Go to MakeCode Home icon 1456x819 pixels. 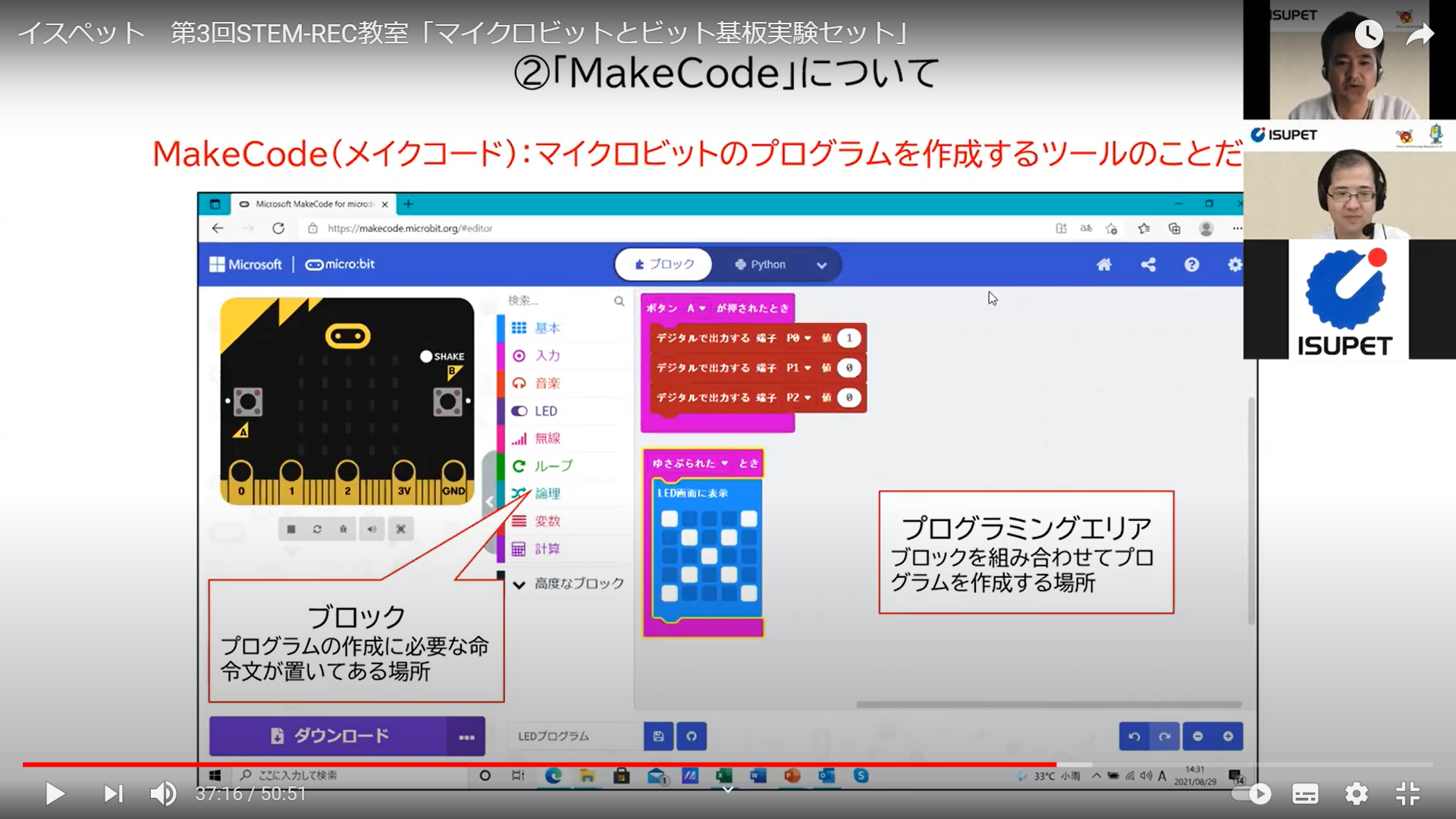pos(1104,265)
